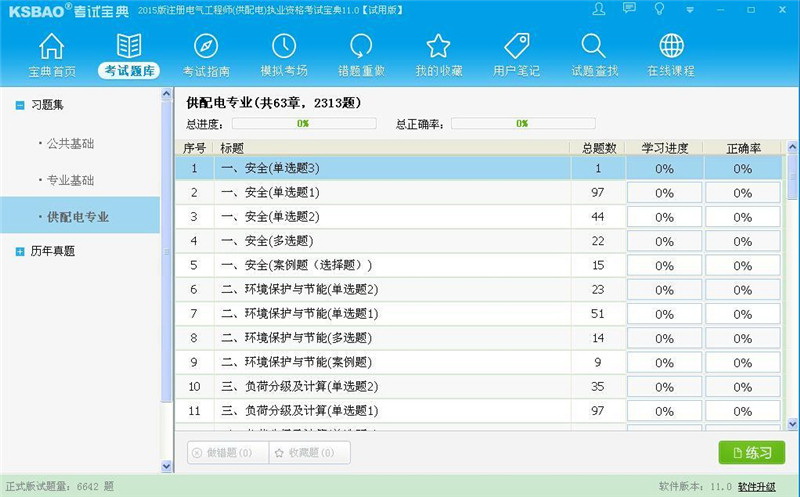Click the lightbulb tips icon in title bar
Screen dimensions: 800x497
point(659,9)
